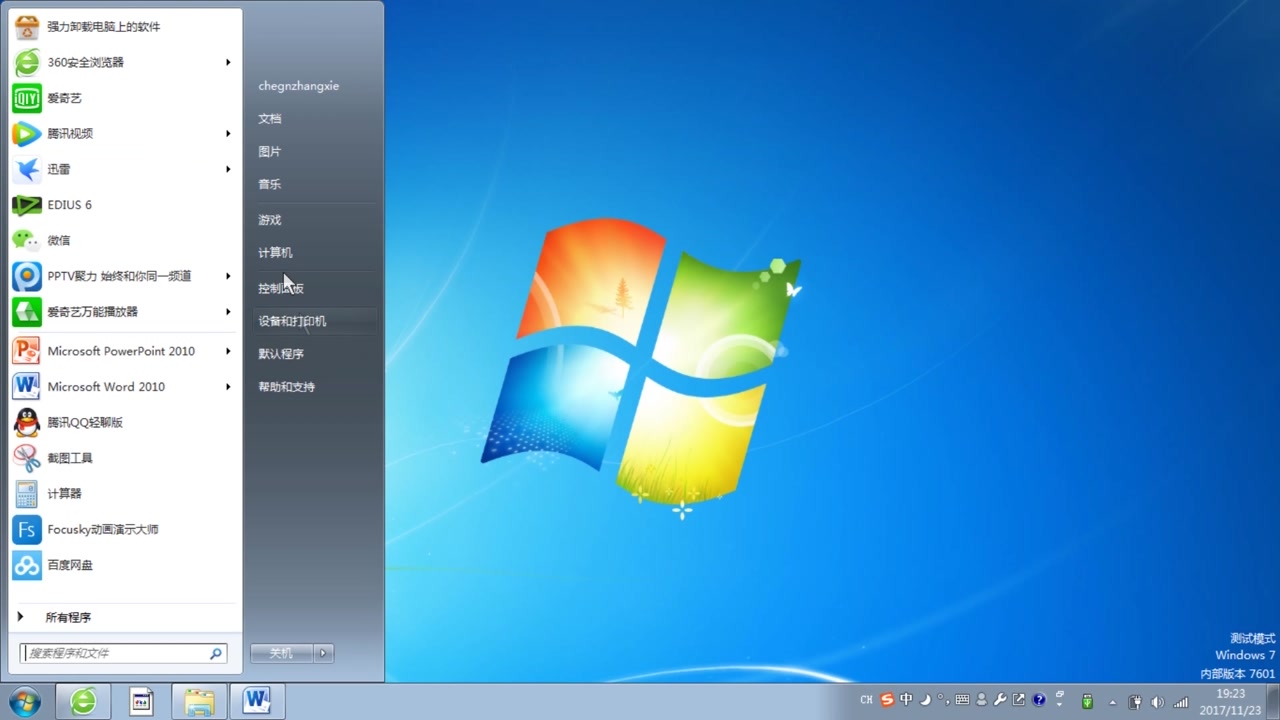Toggle the moon half-width/full-width icon

925,700
